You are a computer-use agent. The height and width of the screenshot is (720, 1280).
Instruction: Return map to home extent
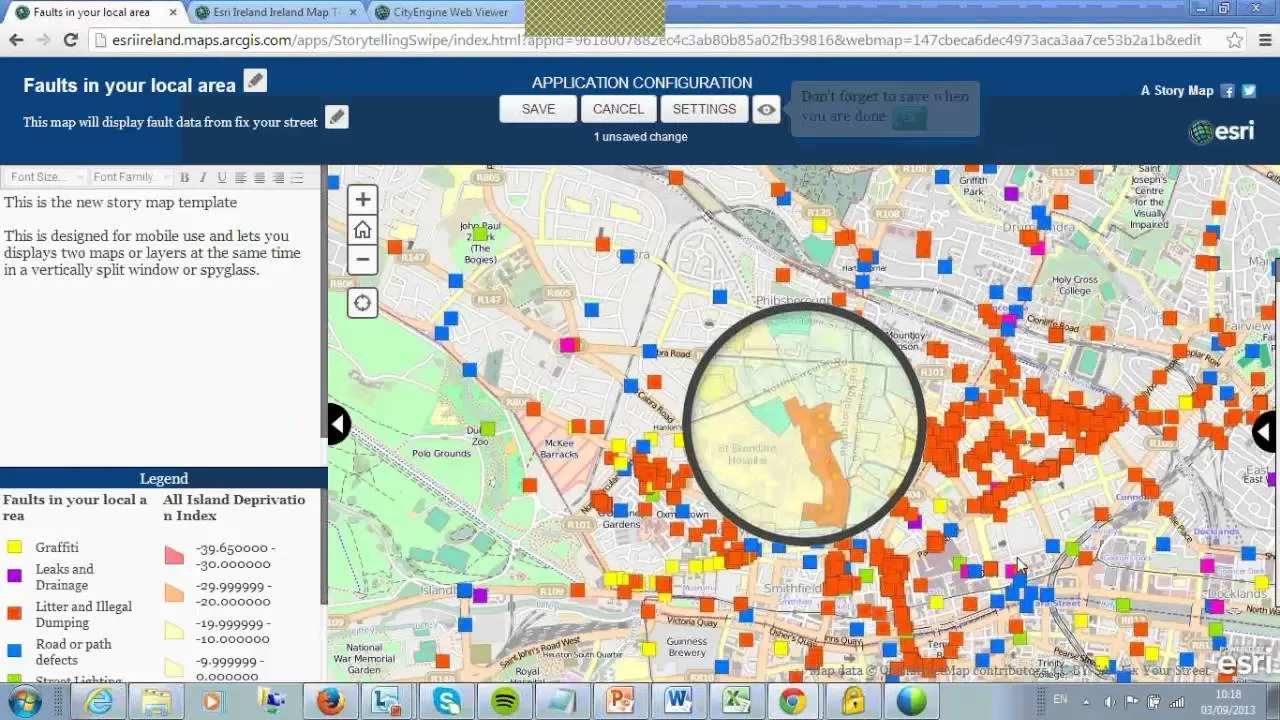point(362,229)
